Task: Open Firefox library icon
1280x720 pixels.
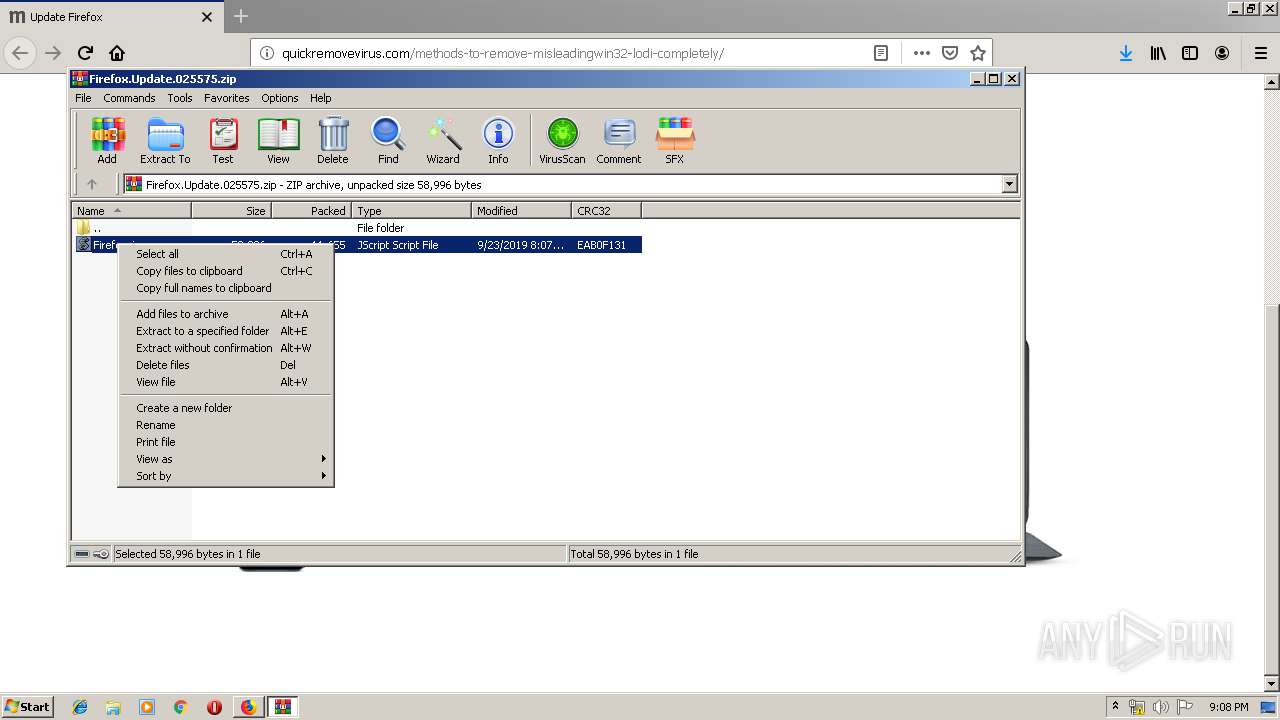Action: pos(1158,53)
